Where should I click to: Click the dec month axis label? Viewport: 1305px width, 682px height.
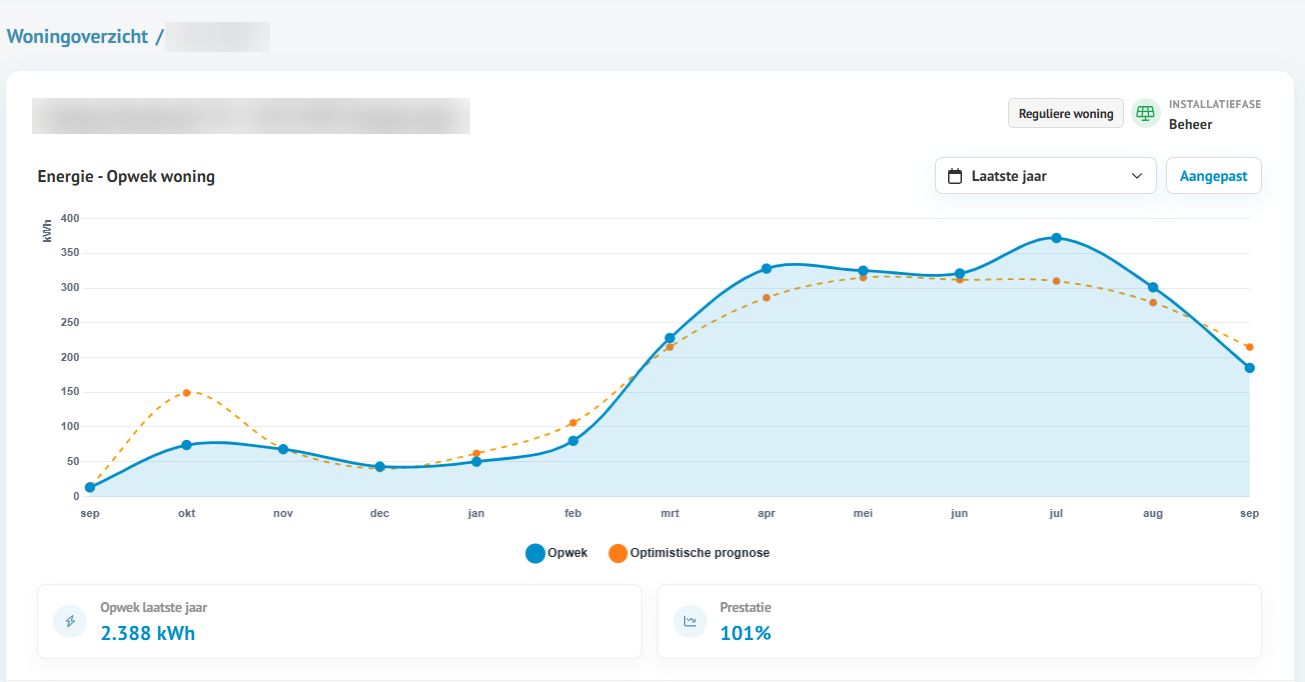pyautogui.click(x=380, y=514)
